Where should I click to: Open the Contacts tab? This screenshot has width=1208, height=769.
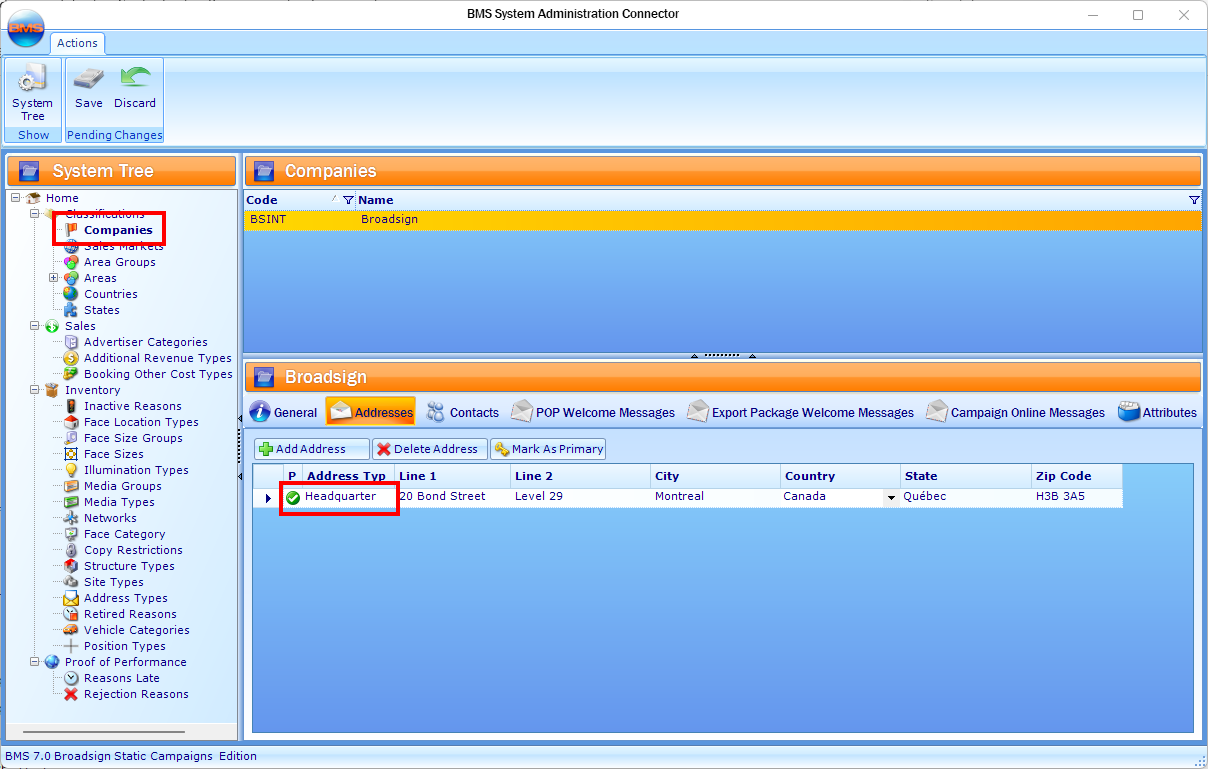tap(462, 412)
